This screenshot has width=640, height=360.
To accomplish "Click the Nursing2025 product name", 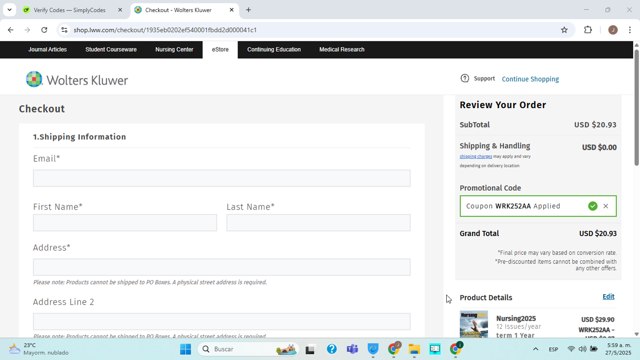I will (516, 318).
